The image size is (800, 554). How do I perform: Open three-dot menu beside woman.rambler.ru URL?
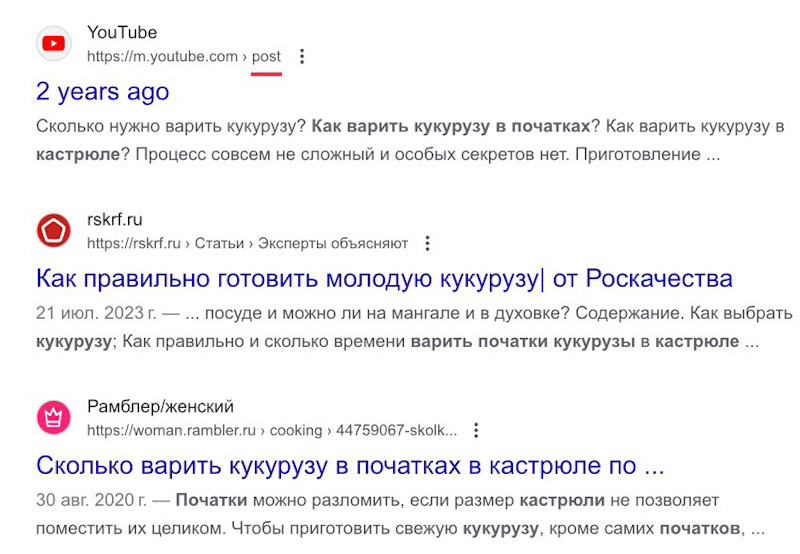click(x=476, y=431)
